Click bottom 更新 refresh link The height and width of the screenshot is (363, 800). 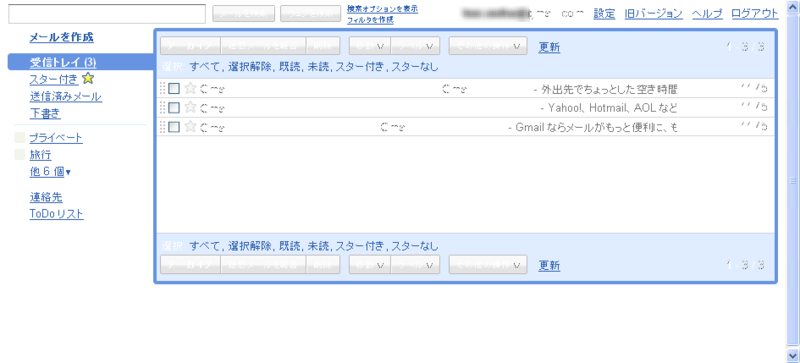(549, 266)
